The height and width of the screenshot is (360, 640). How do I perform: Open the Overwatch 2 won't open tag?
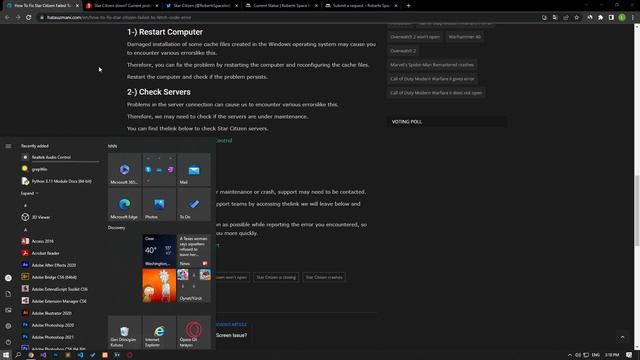tap(415, 37)
